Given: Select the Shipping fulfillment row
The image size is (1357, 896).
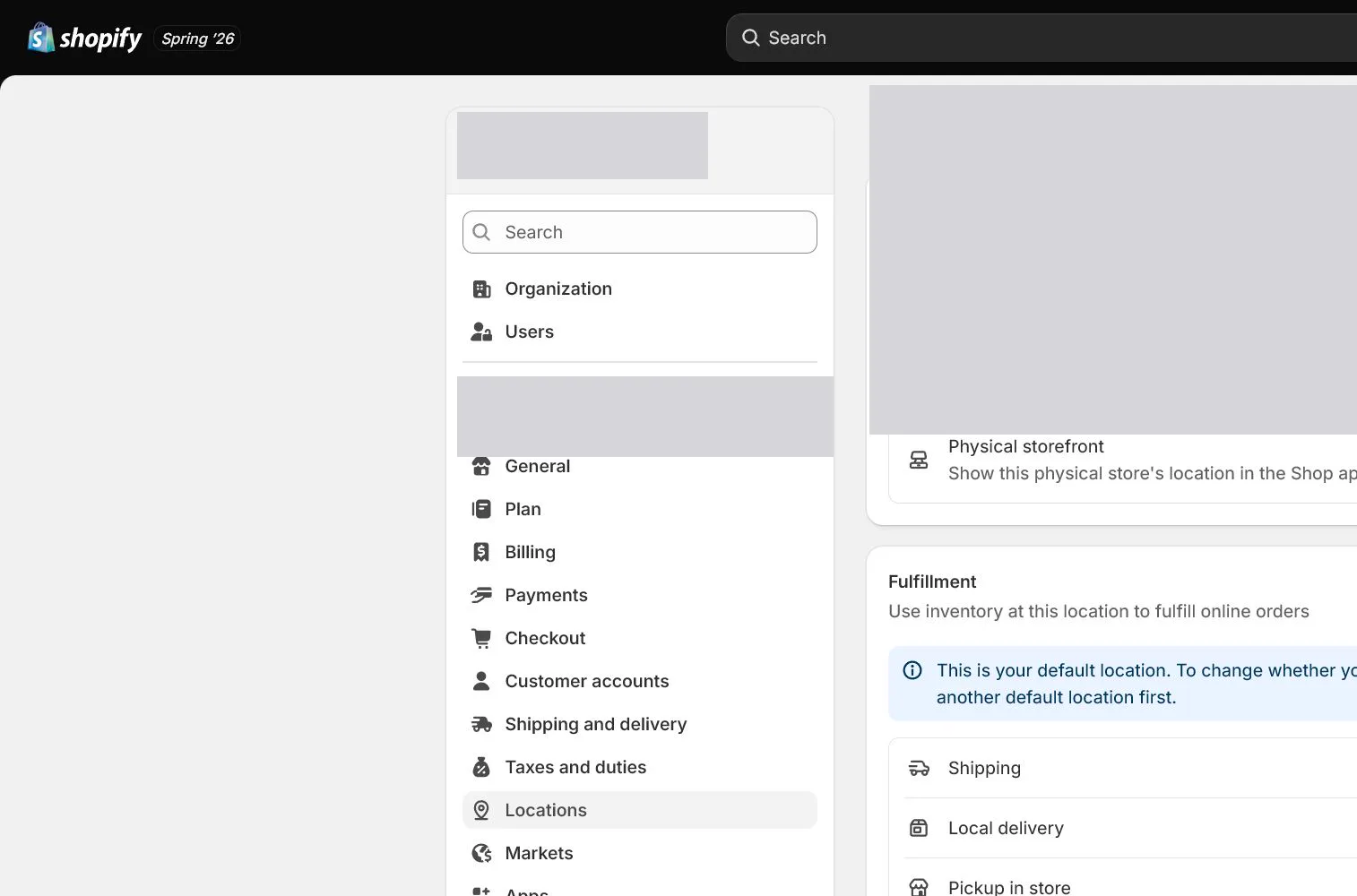Looking at the screenshot, I should pos(1123,768).
